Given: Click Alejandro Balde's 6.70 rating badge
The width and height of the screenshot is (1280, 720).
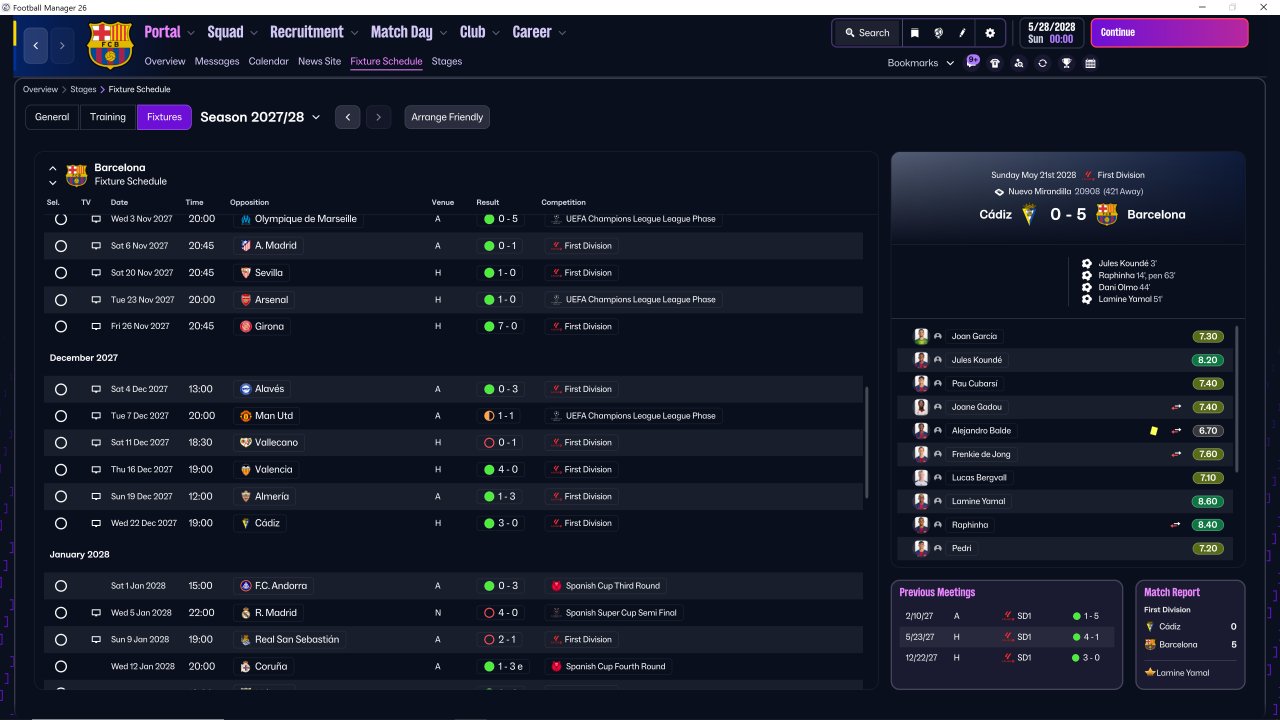Looking at the screenshot, I should [1207, 431].
